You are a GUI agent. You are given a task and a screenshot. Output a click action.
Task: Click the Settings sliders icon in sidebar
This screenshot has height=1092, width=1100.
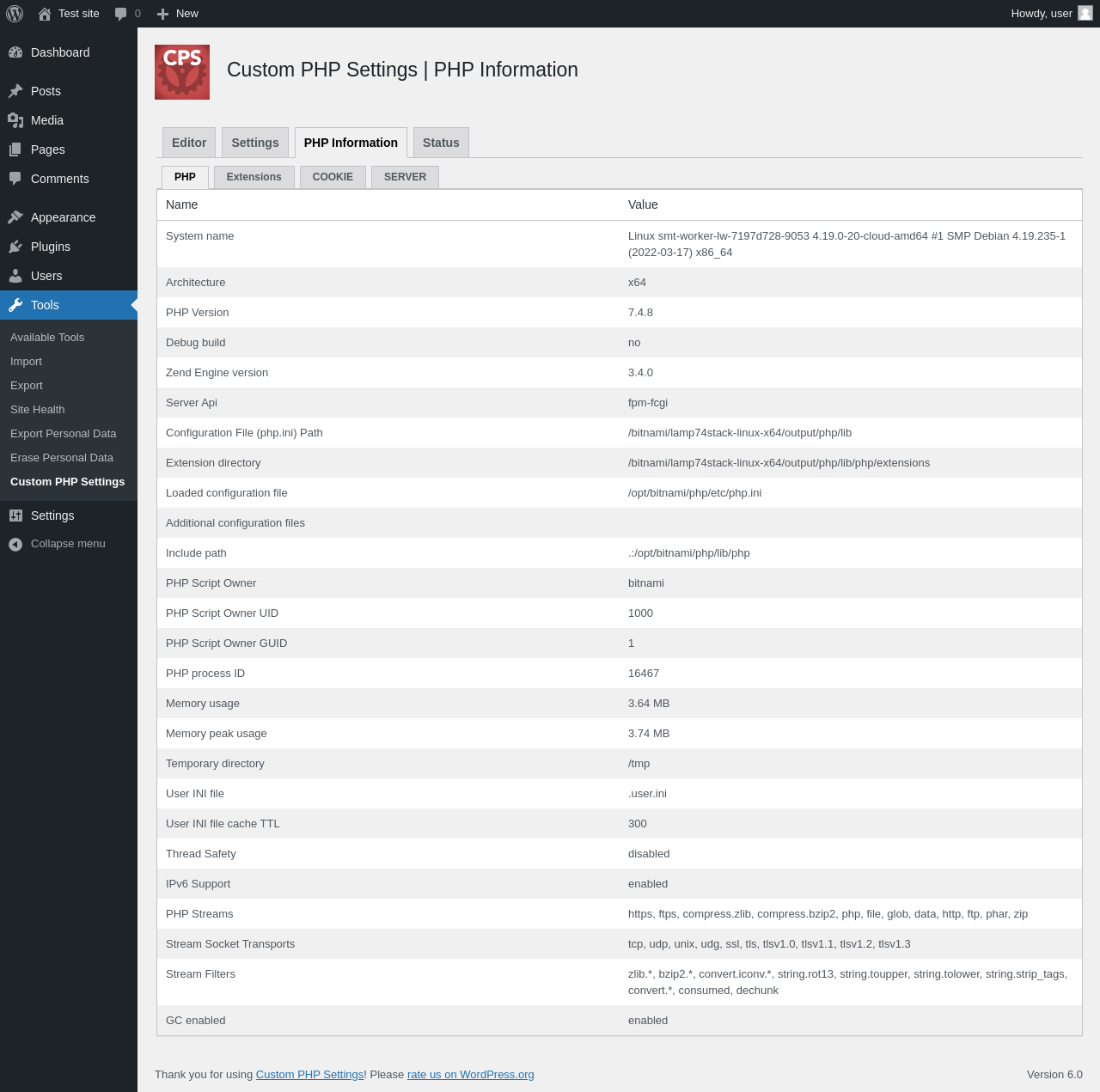point(15,515)
